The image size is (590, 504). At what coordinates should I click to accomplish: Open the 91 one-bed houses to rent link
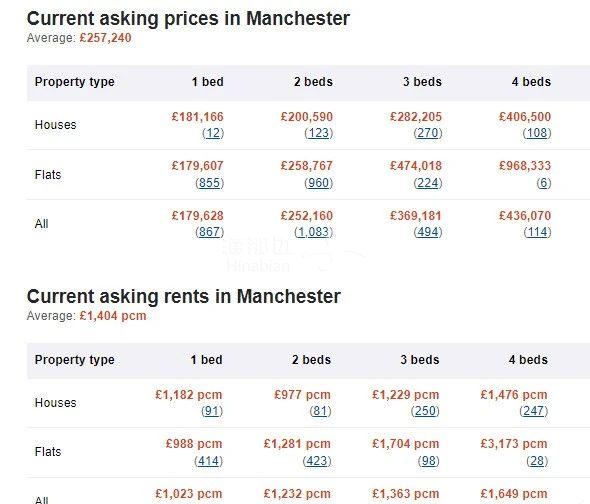(212, 411)
